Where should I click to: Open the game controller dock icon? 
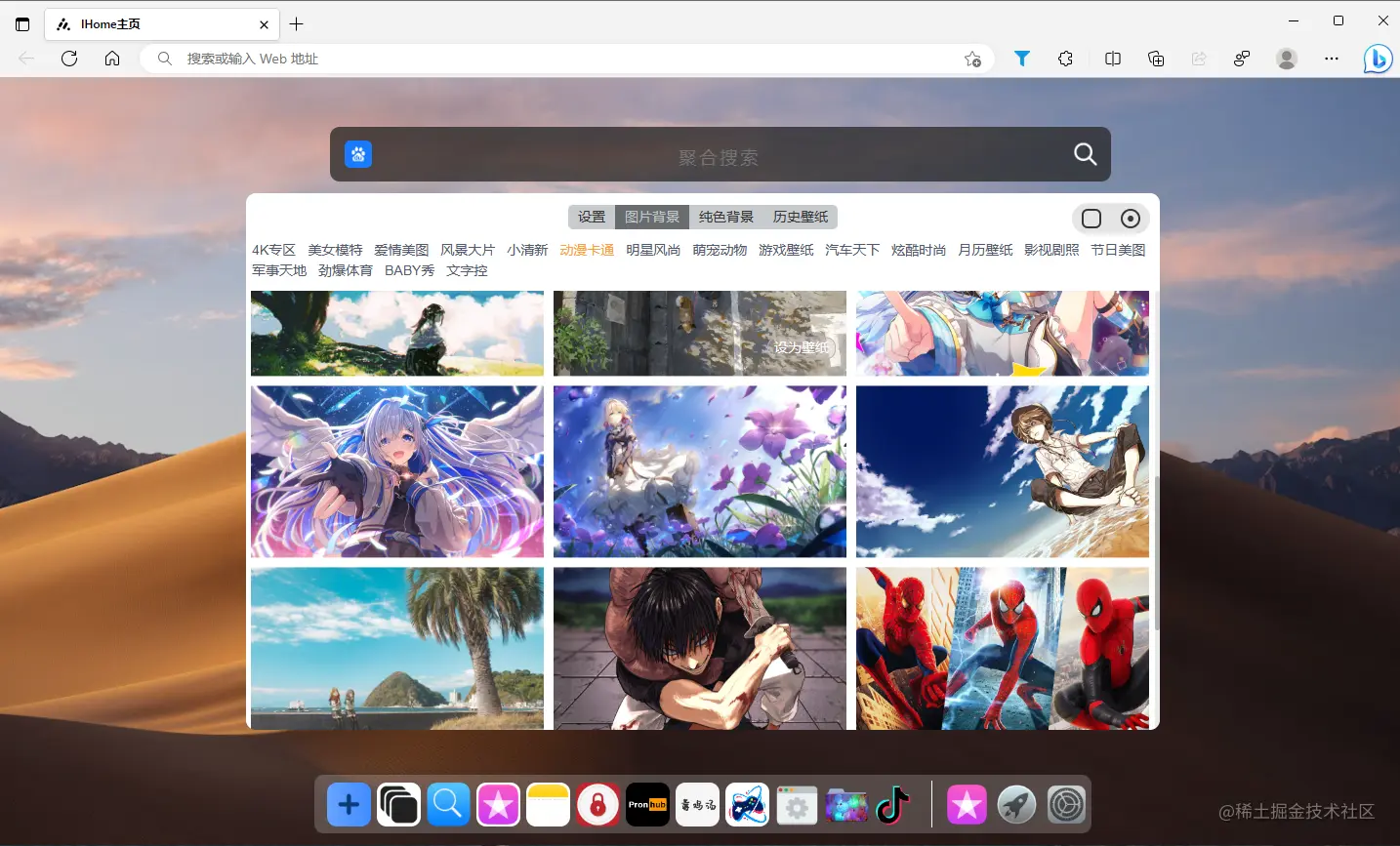click(x=747, y=805)
